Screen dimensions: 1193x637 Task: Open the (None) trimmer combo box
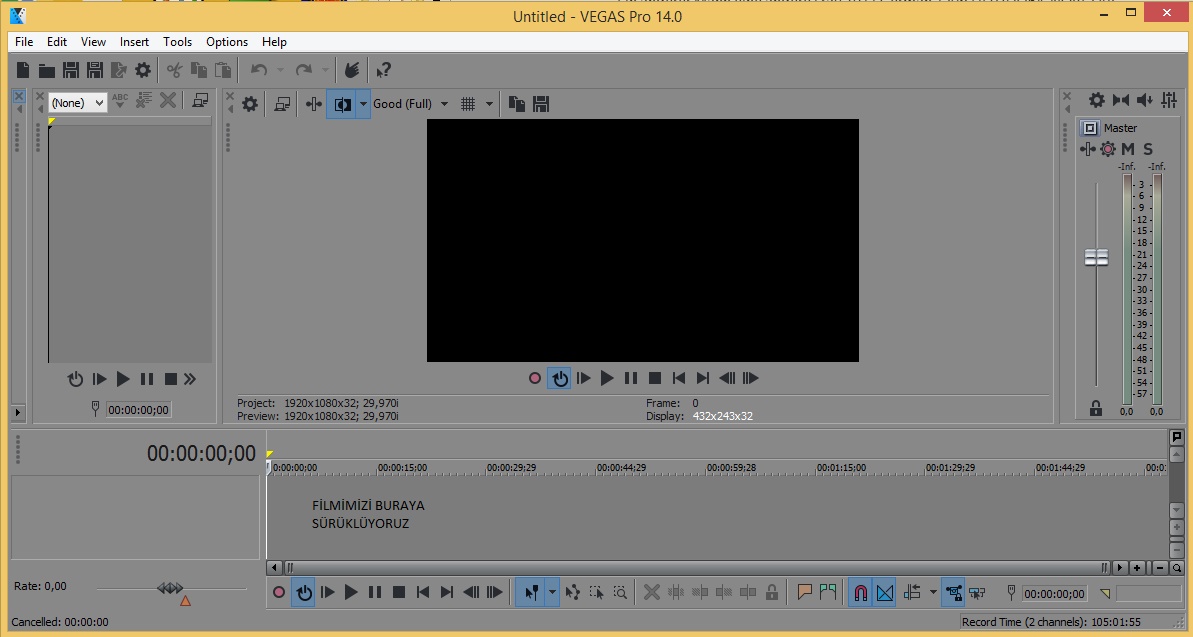pos(77,103)
